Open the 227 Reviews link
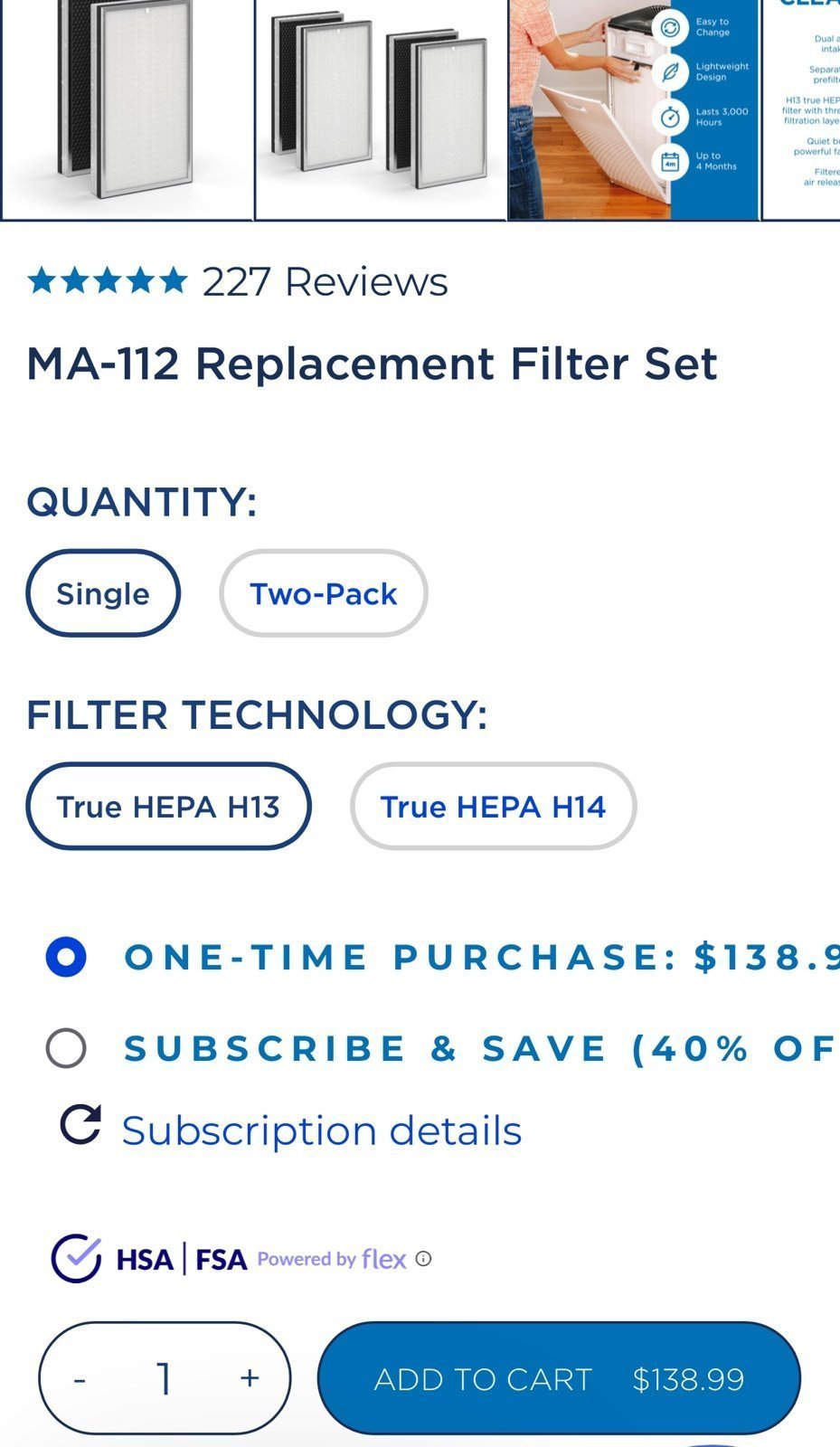 pyautogui.click(x=325, y=281)
